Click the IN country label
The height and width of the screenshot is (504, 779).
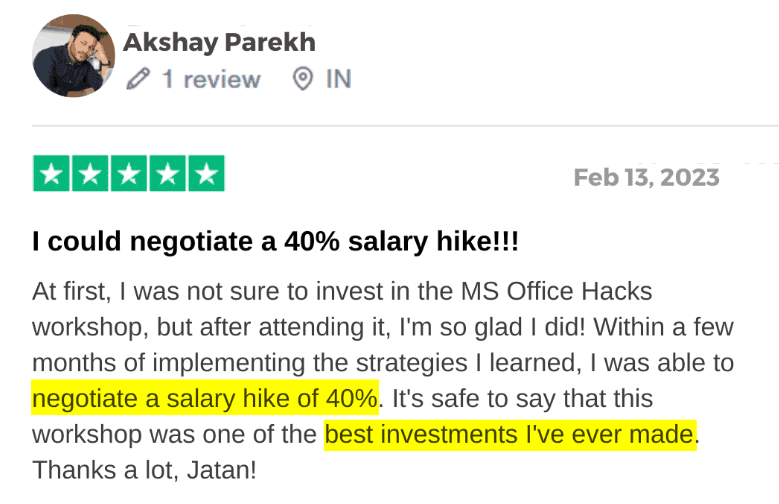[x=338, y=79]
